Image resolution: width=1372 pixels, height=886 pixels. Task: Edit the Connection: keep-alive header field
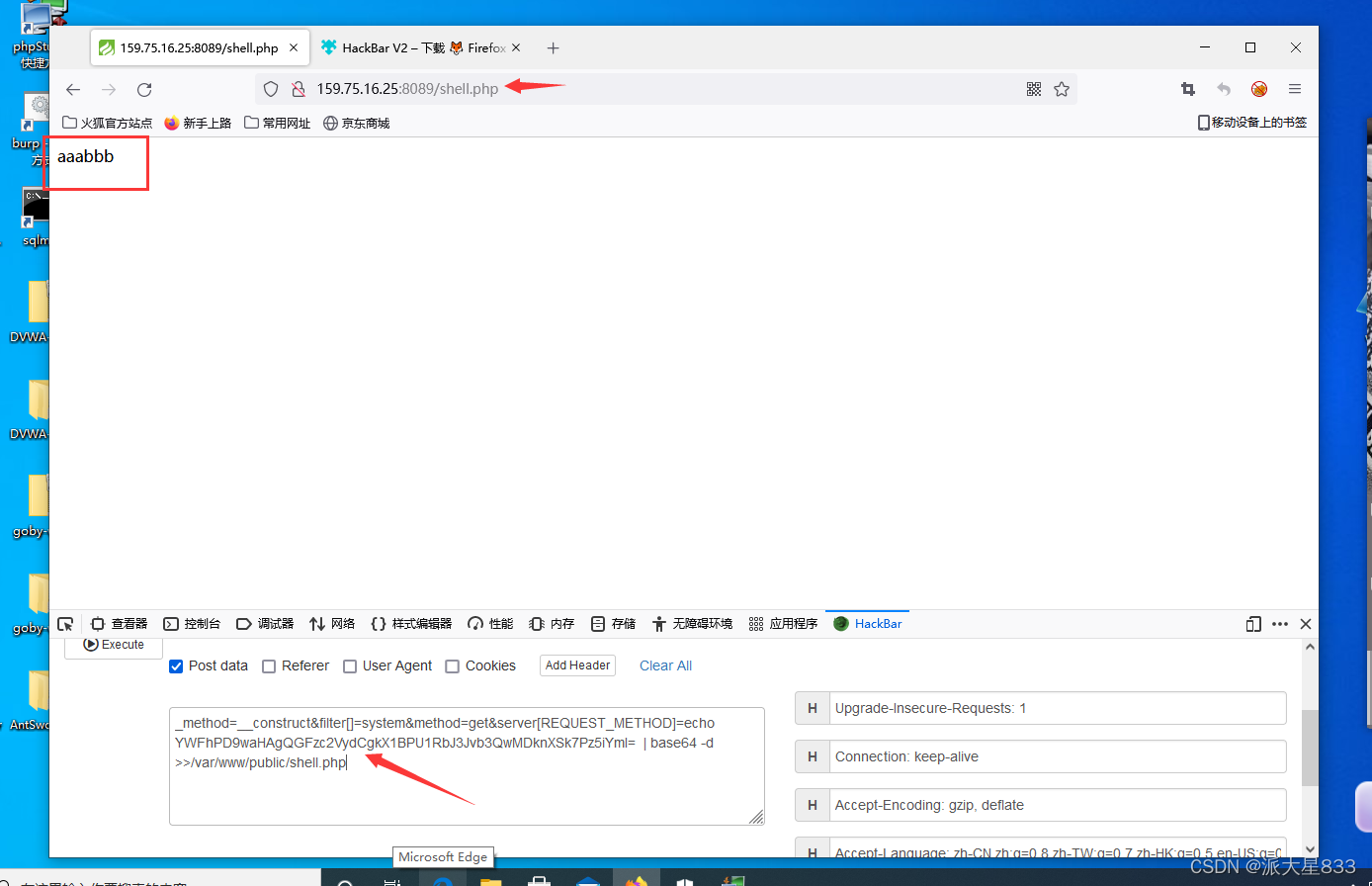click(1058, 756)
